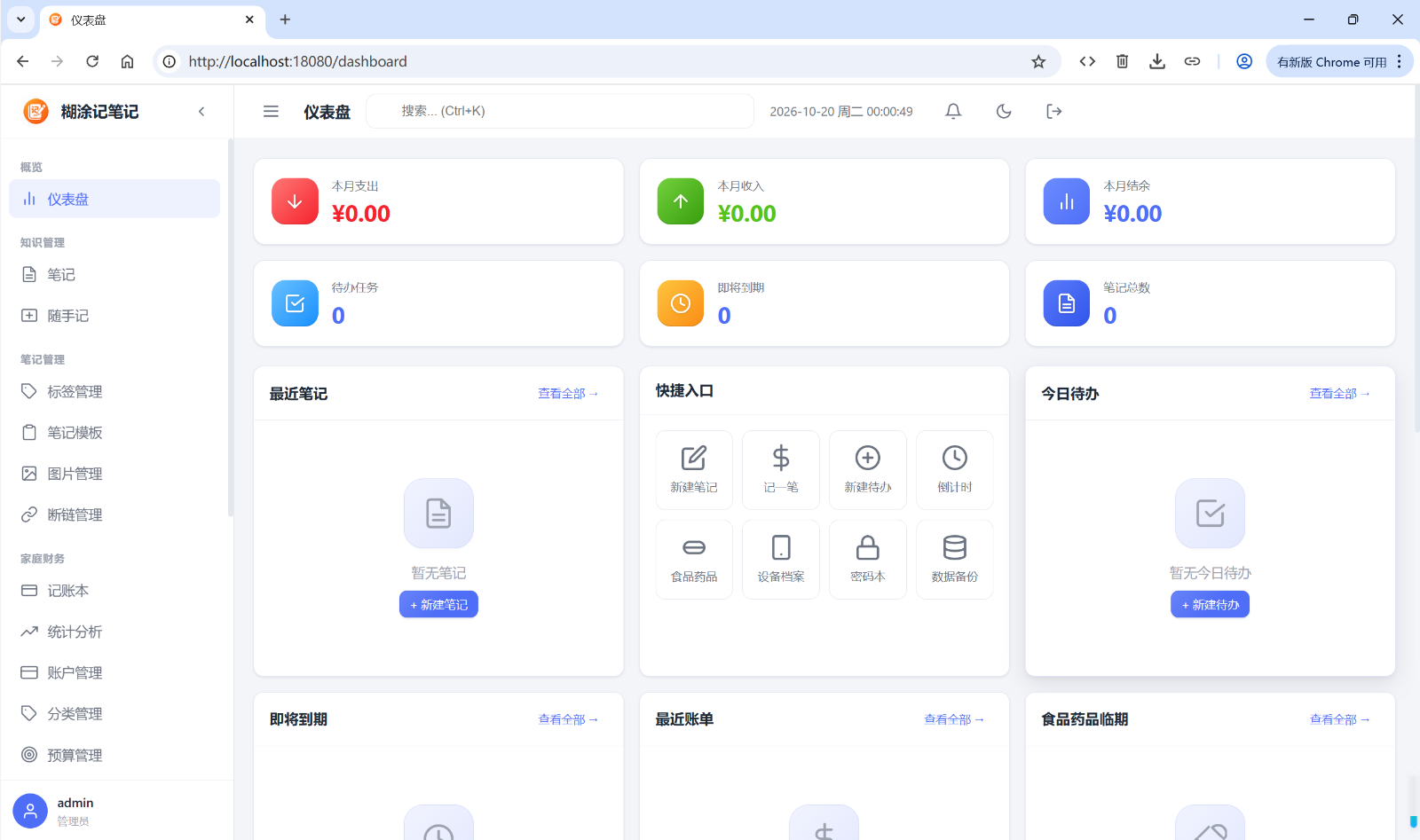Open 倒计时 quick entry tile
The height and width of the screenshot is (840, 1420).
click(955, 470)
